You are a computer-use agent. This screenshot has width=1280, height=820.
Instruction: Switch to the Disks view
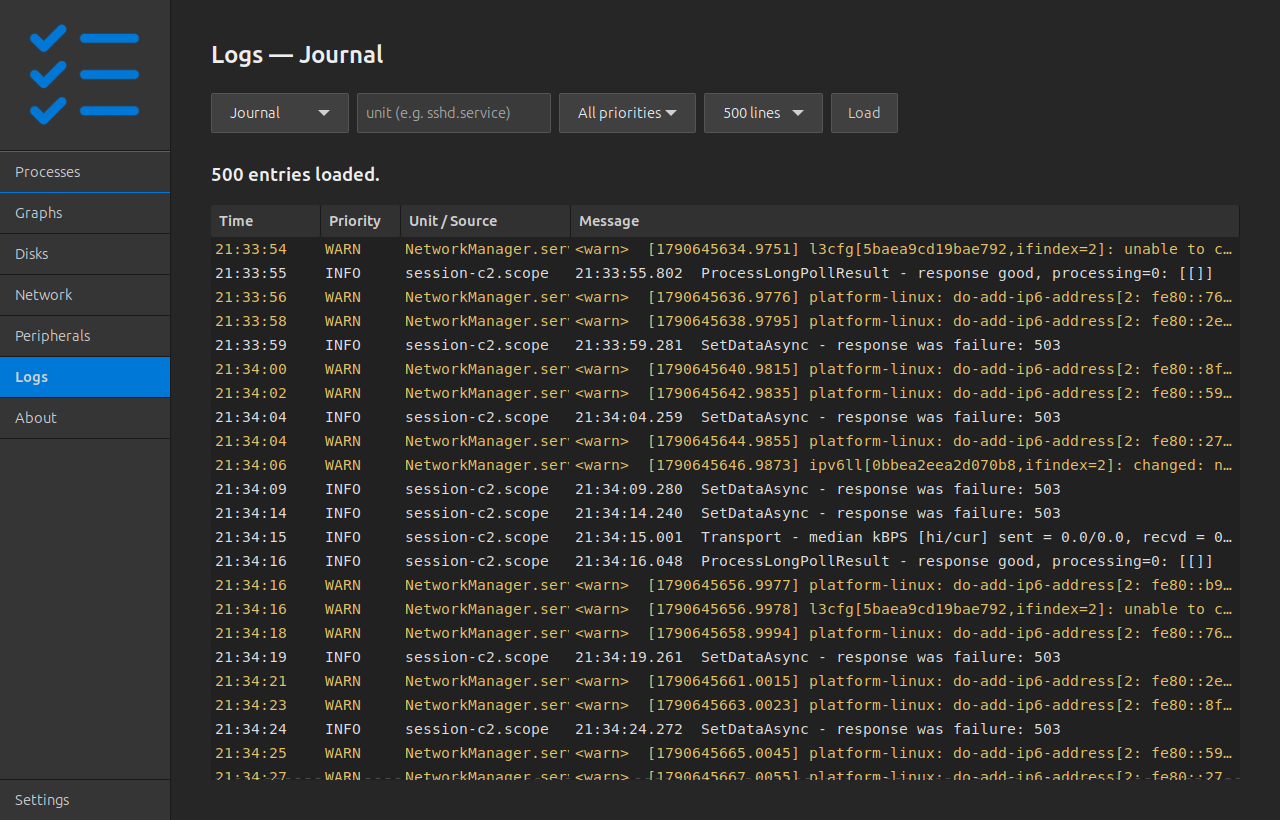(85, 254)
